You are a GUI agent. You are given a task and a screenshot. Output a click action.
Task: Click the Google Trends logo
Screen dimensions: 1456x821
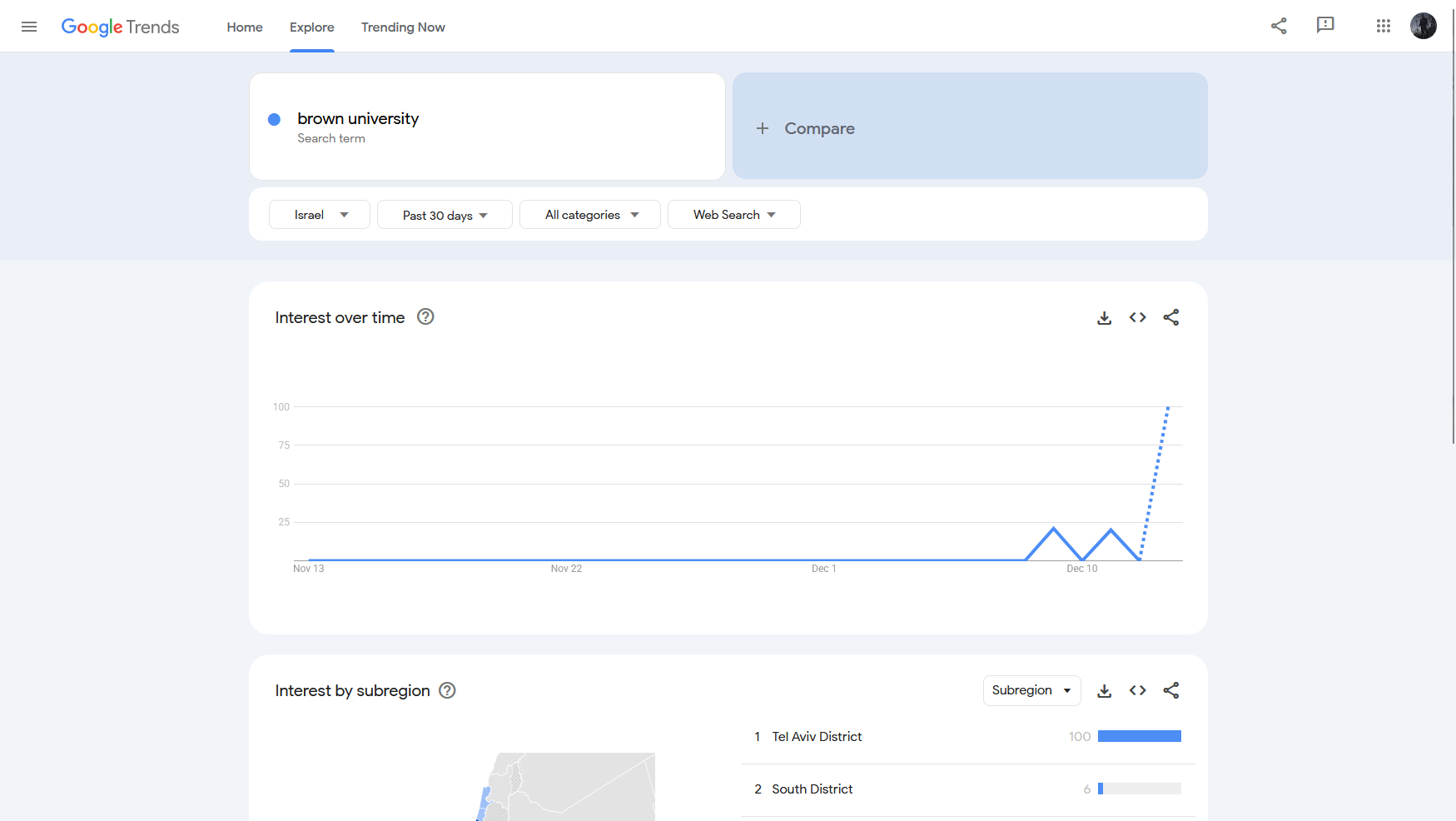pyautogui.click(x=120, y=27)
